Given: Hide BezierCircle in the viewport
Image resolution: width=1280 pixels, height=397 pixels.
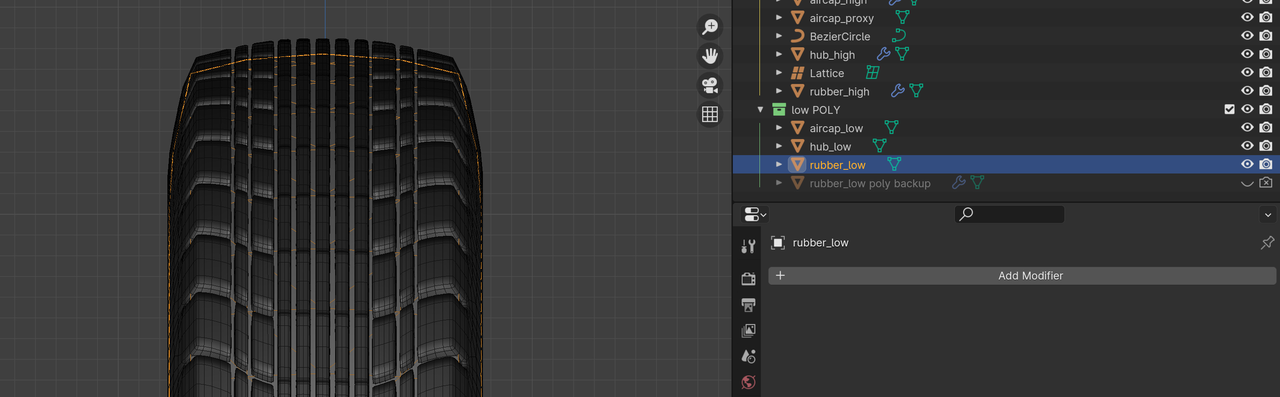Looking at the screenshot, I should coord(1247,36).
